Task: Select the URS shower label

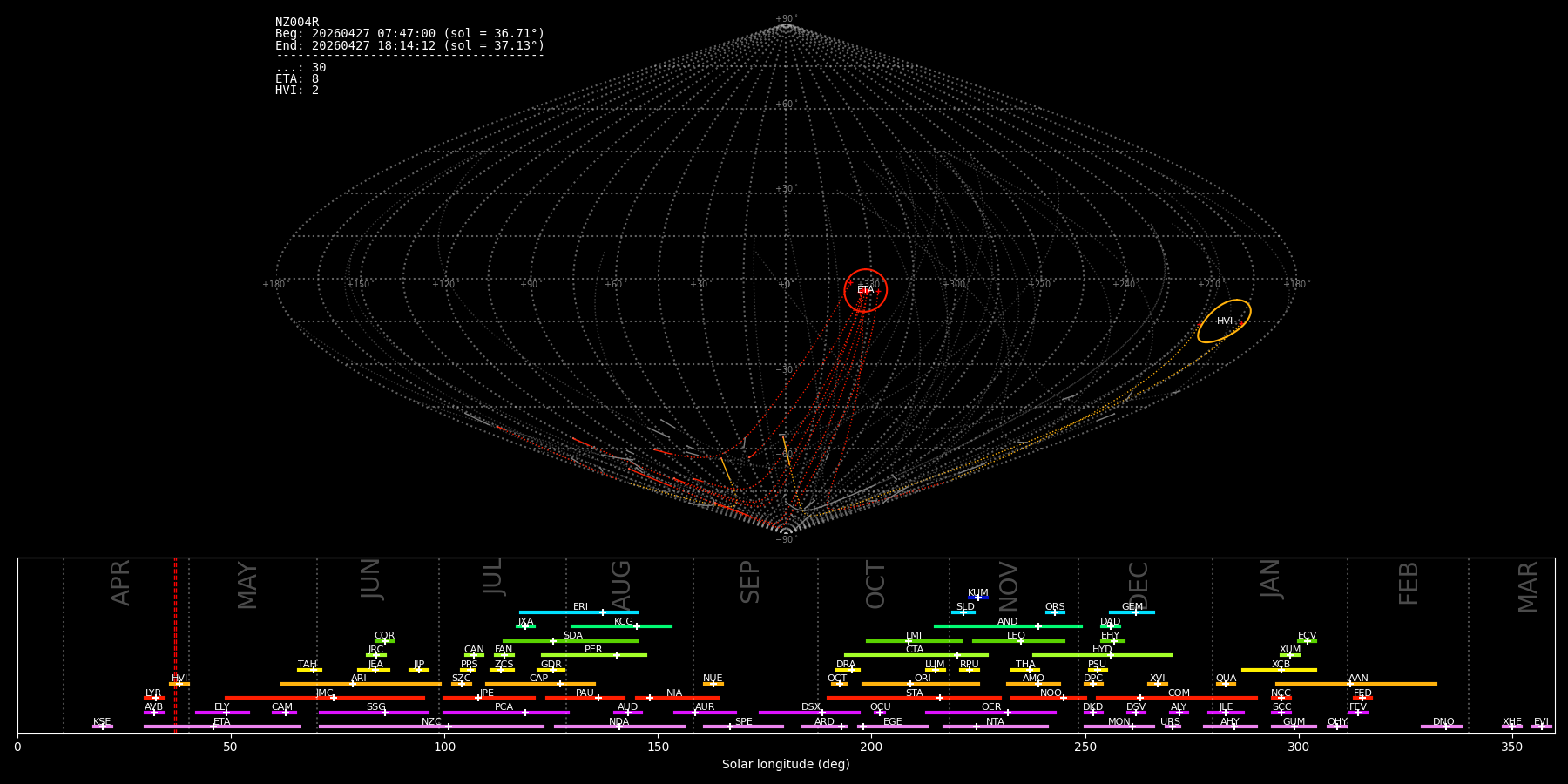Action: click(x=1170, y=722)
